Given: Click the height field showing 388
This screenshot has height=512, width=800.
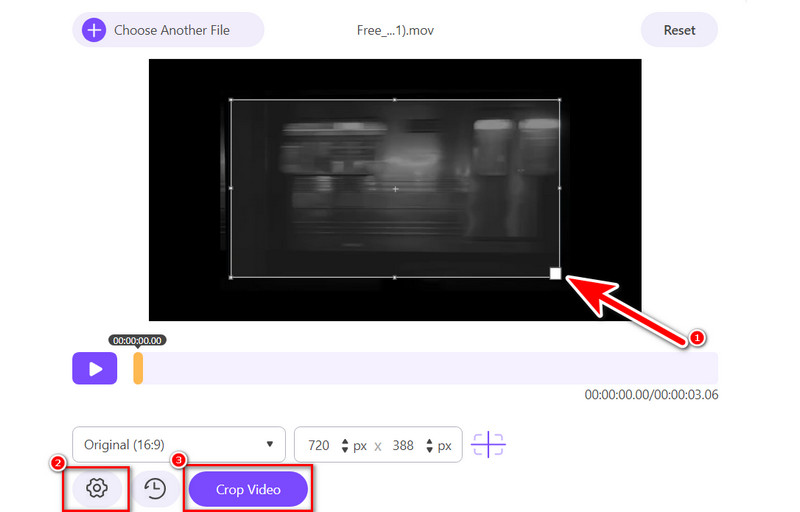Looking at the screenshot, I should click(403, 446).
